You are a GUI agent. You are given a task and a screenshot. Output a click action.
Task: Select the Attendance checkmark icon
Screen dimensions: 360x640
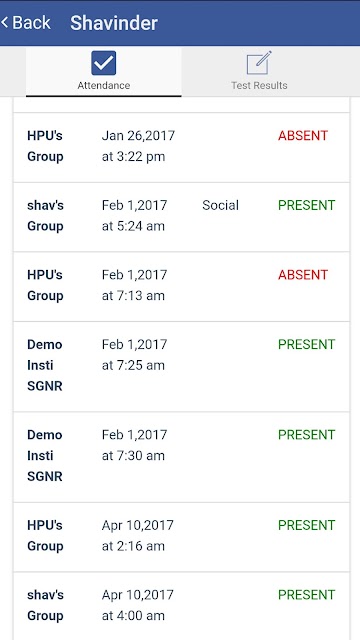click(x=104, y=63)
